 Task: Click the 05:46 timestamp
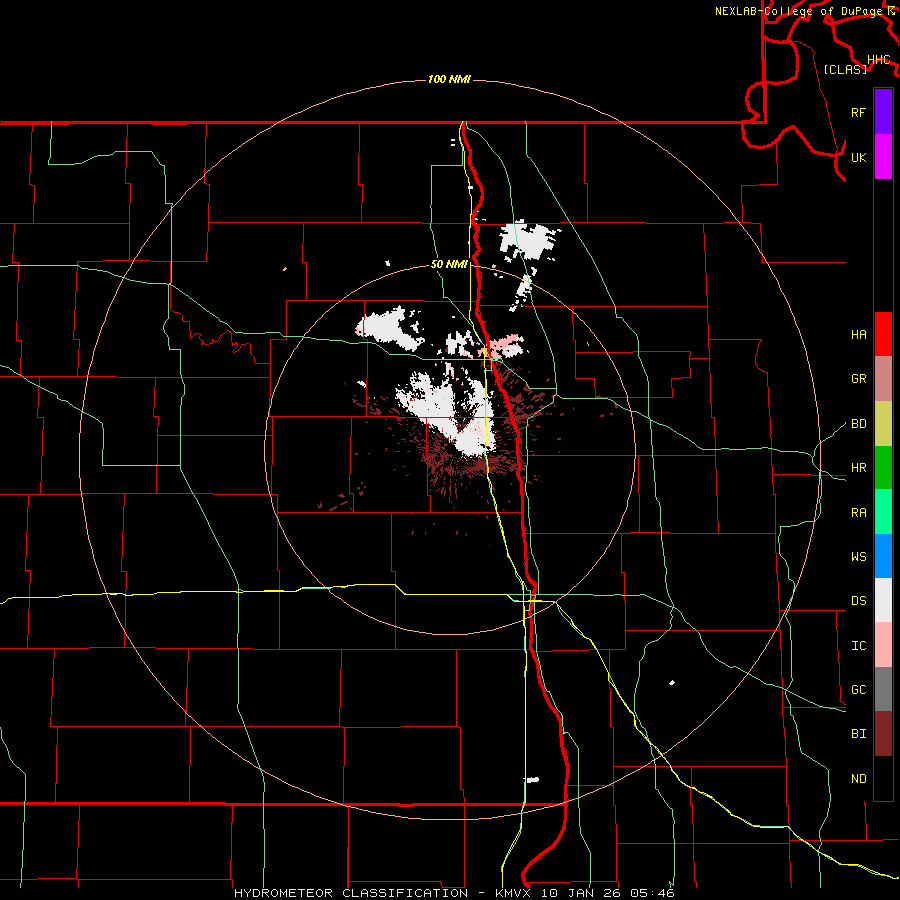[x=652, y=893]
